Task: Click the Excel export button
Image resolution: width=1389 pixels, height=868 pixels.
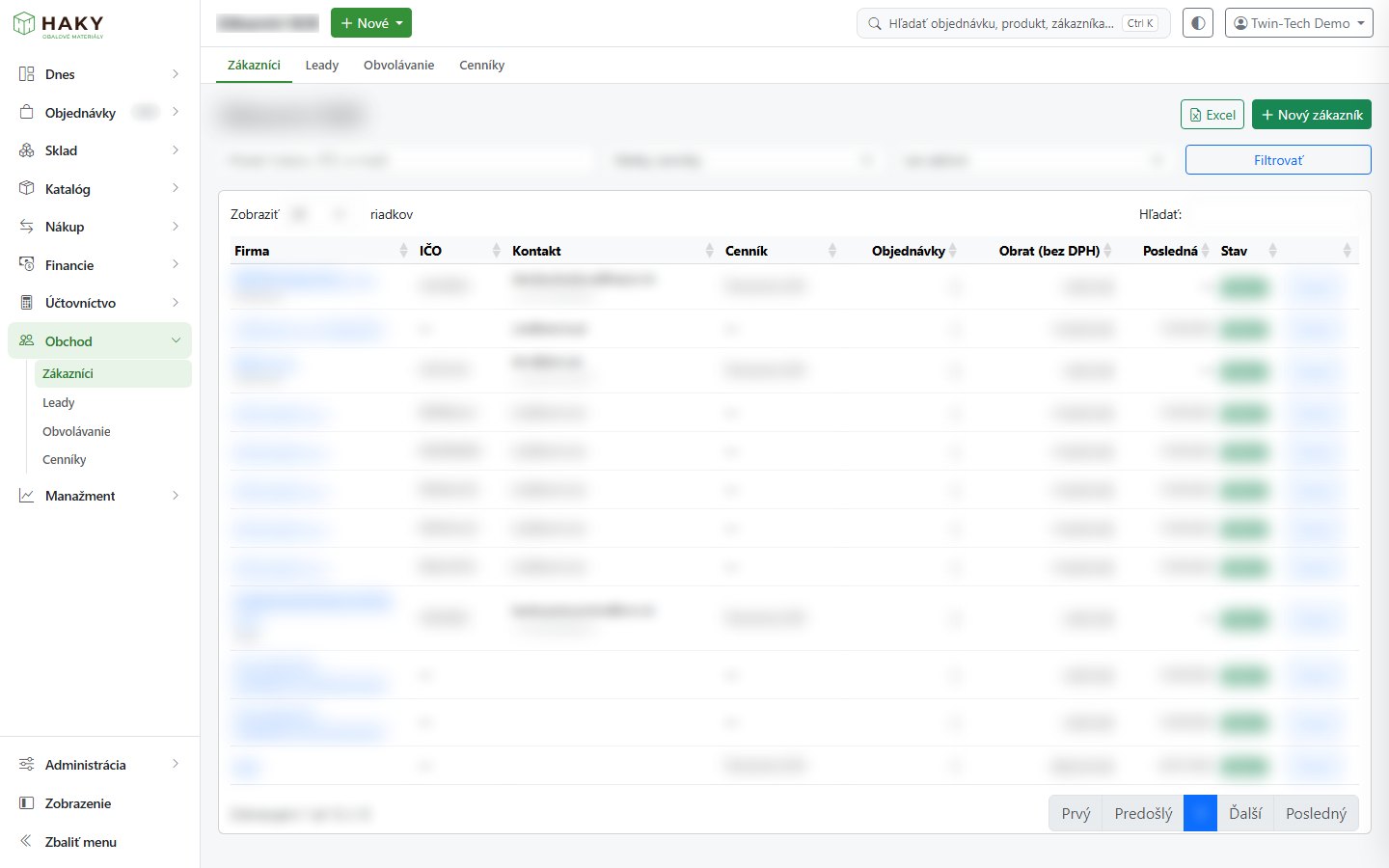Action: 1212,115
